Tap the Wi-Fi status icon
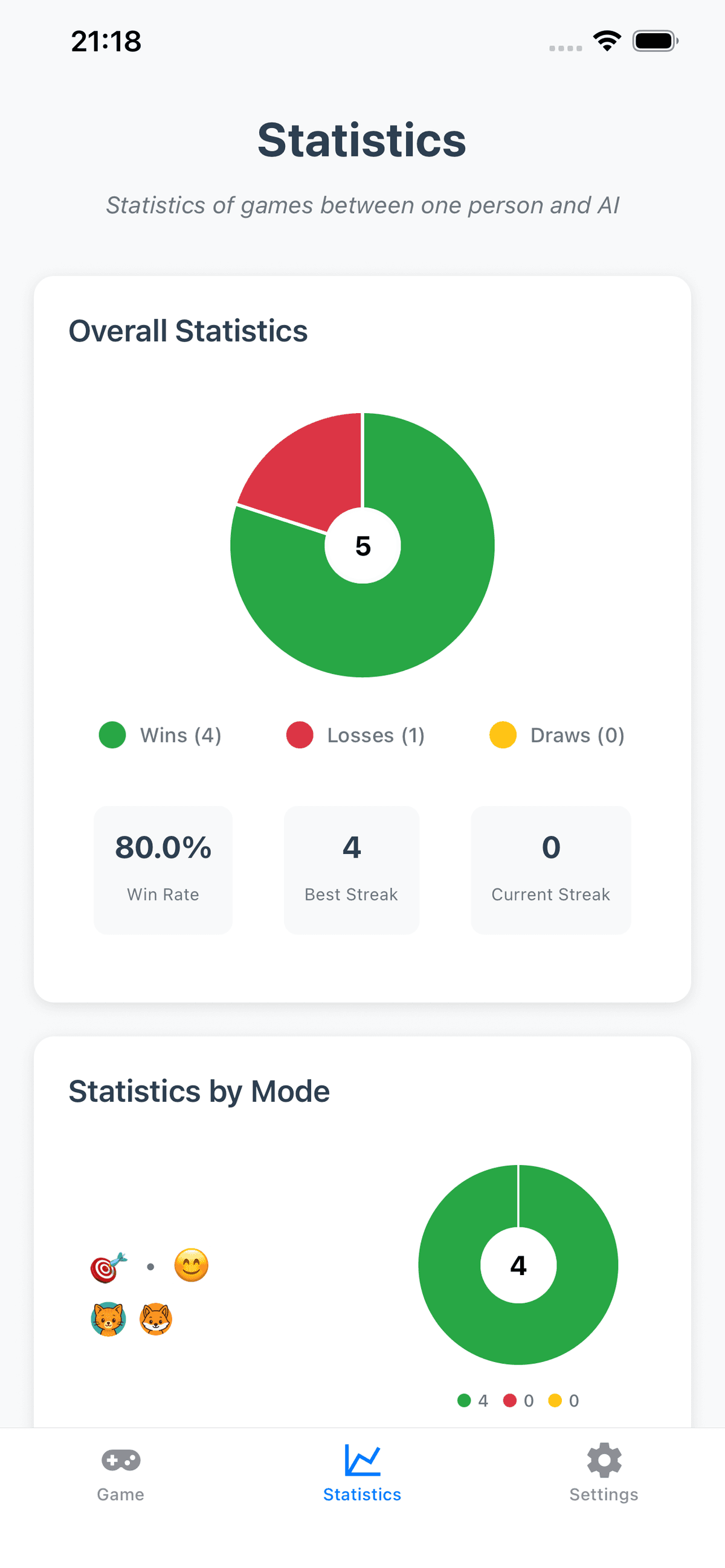This screenshot has width=725, height=1568. (x=607, y=41)
